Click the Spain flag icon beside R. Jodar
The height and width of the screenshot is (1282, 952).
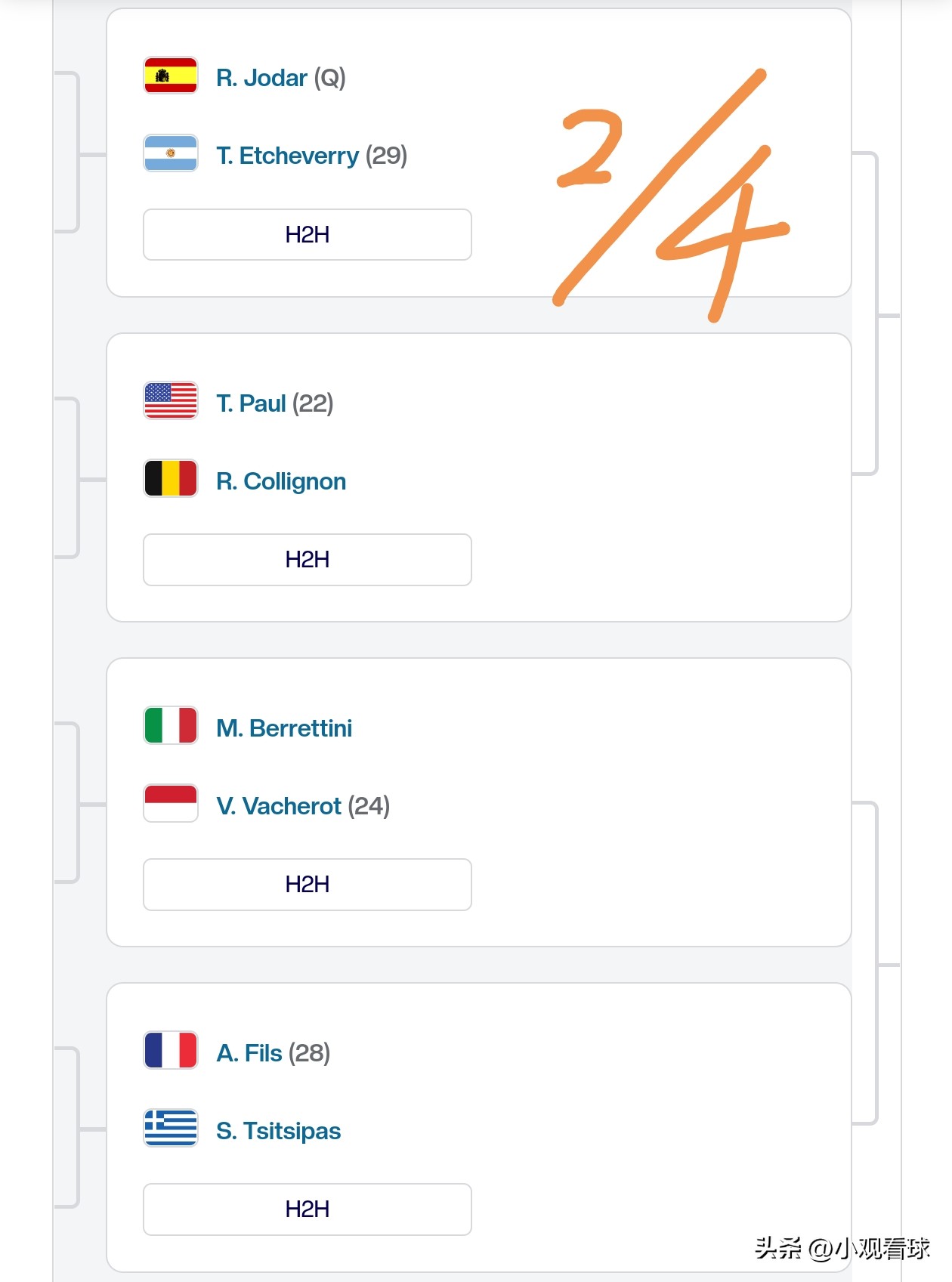coord(171,76)
